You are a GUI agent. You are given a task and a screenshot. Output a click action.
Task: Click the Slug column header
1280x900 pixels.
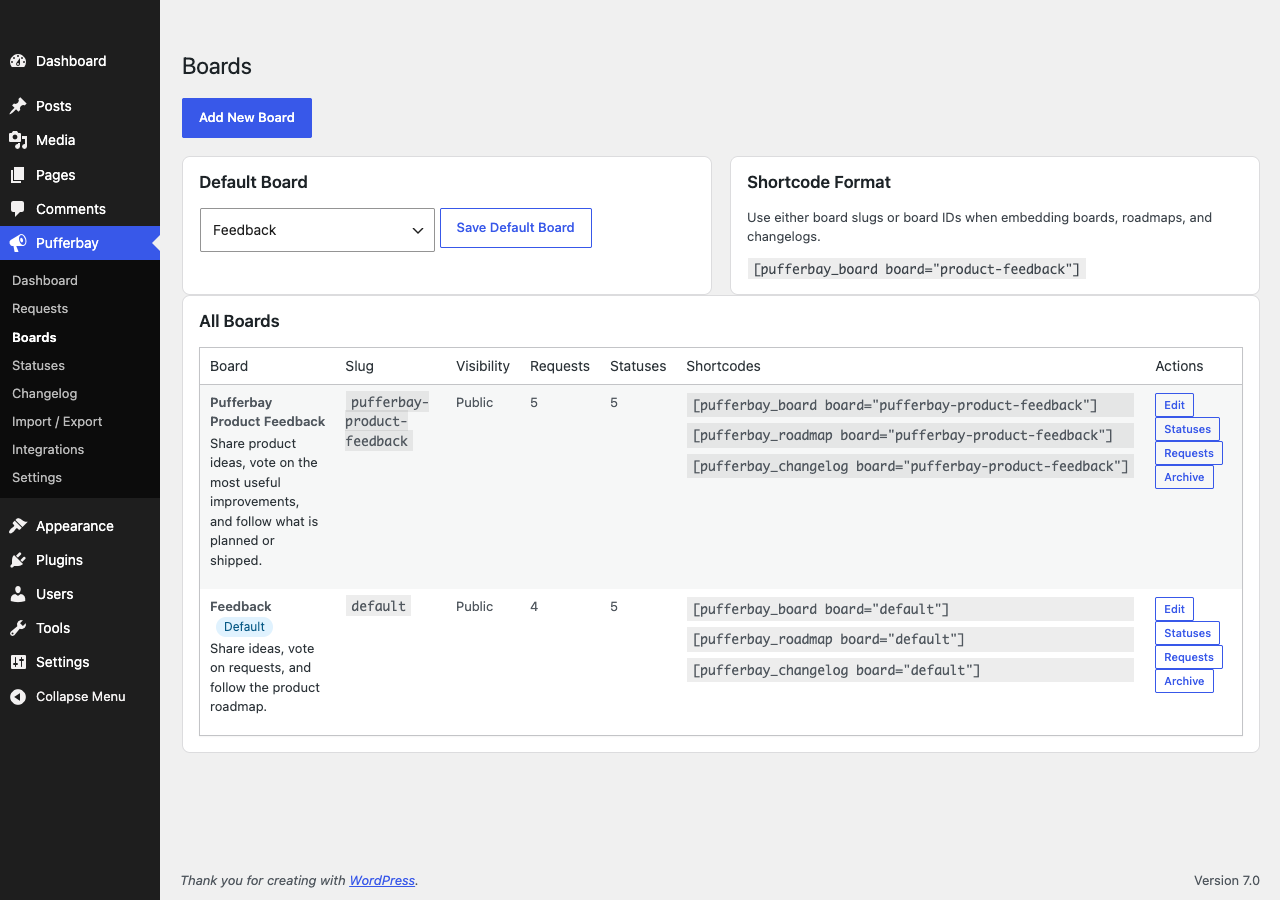(x=359, y=366)
